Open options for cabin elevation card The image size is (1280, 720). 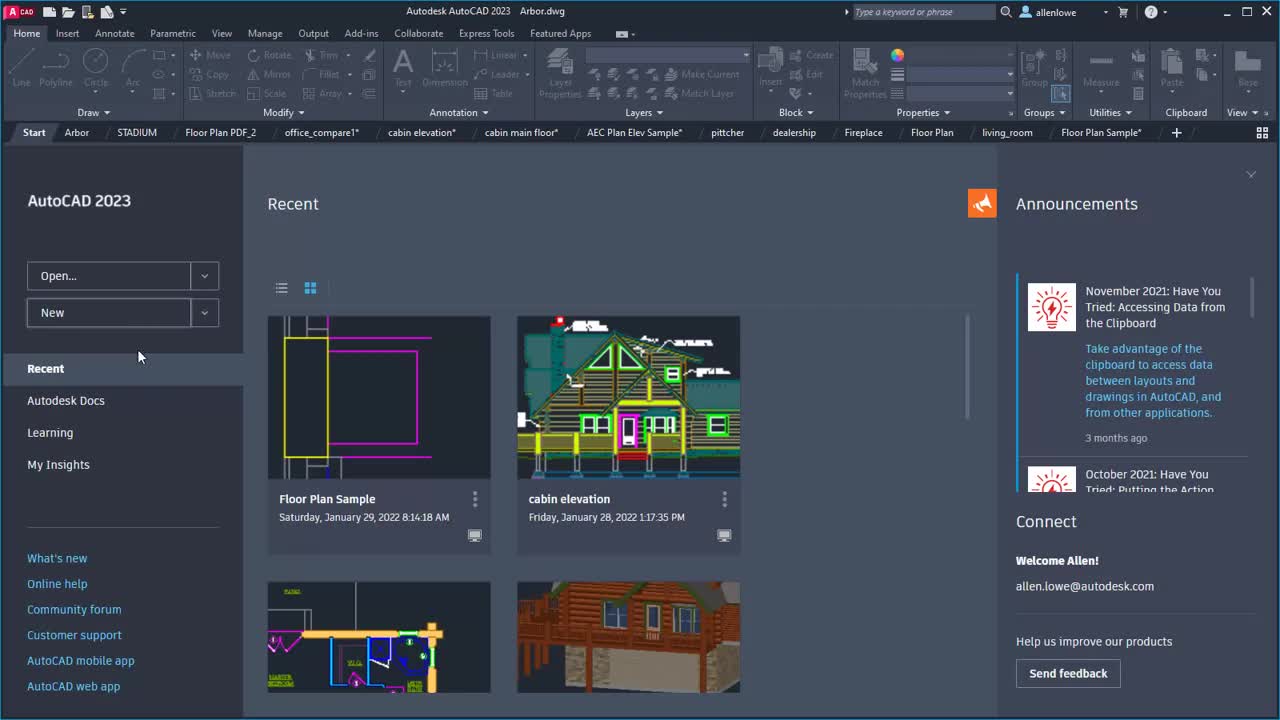point(725,499)
